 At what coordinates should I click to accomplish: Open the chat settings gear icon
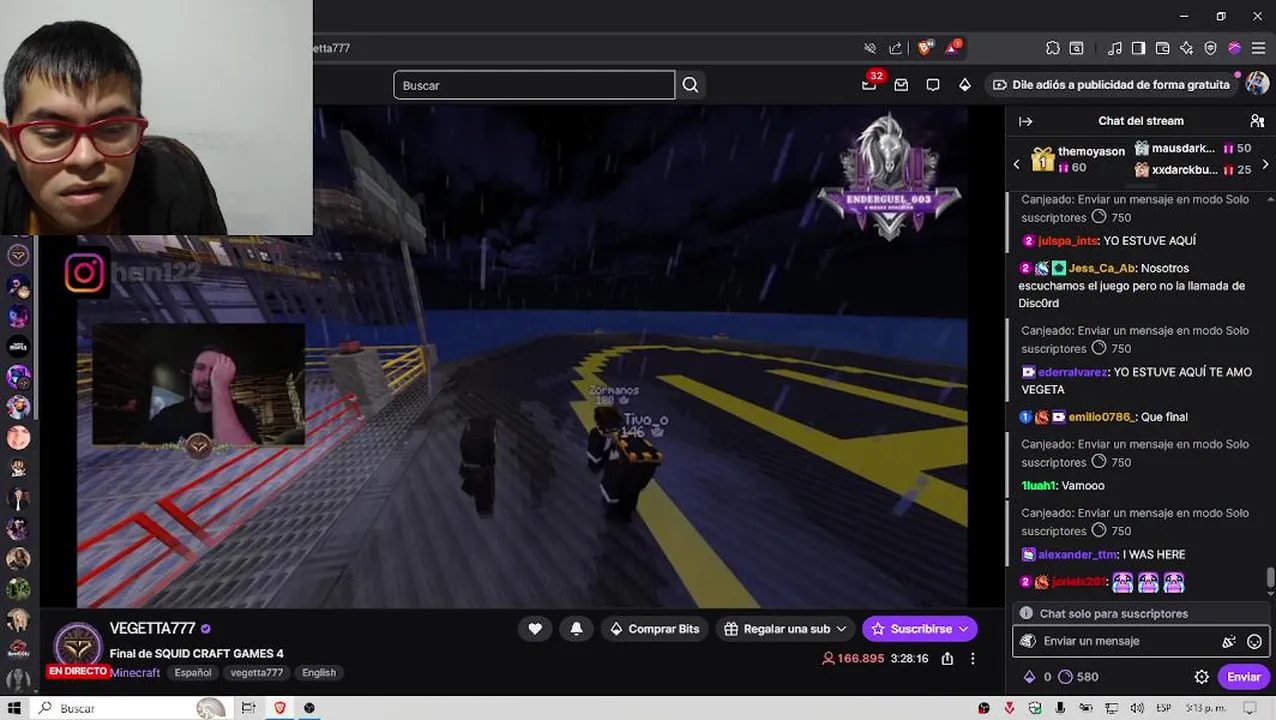coord(1202,677)
